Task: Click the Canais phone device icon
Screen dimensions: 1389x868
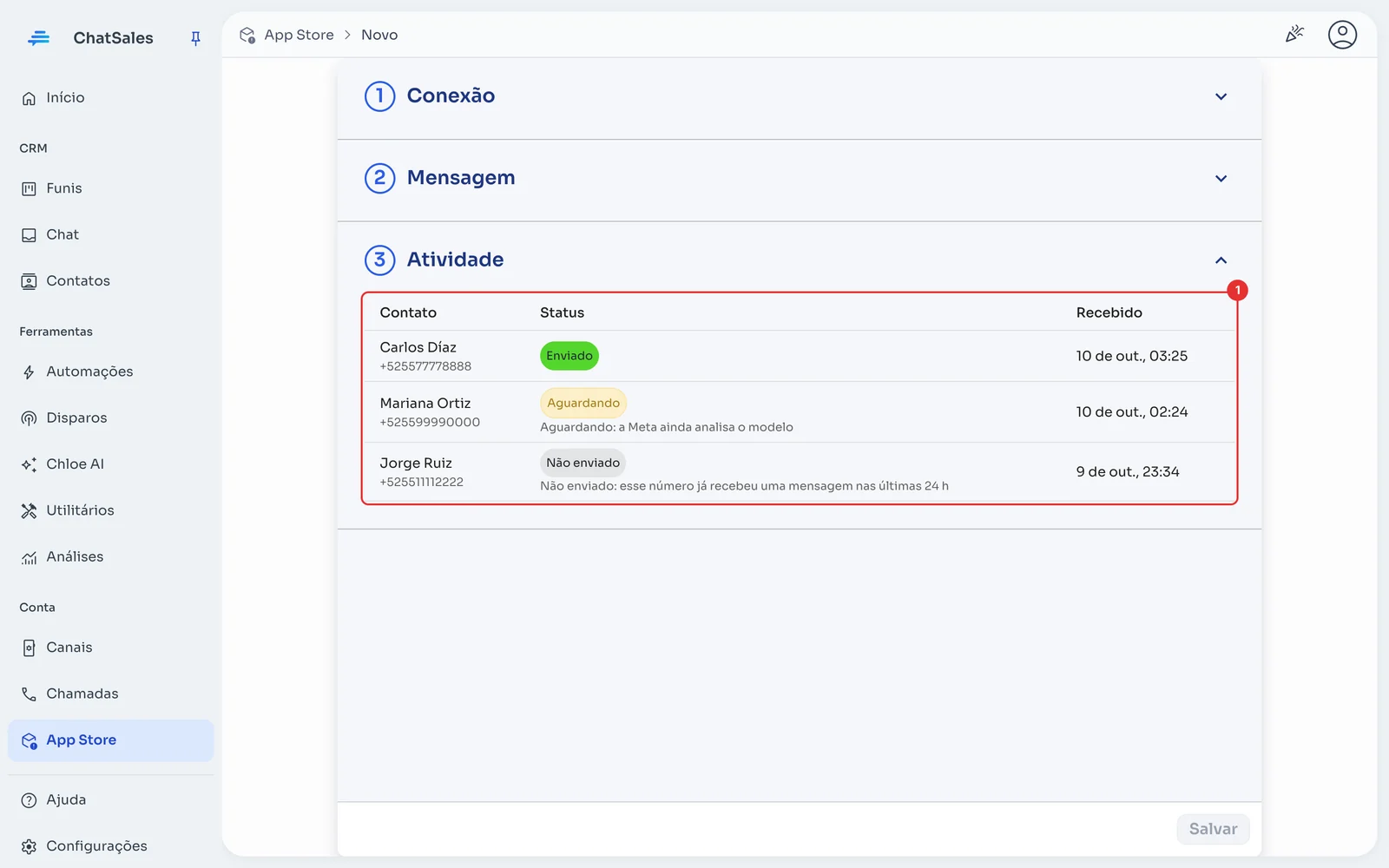Action: (29, 648)
